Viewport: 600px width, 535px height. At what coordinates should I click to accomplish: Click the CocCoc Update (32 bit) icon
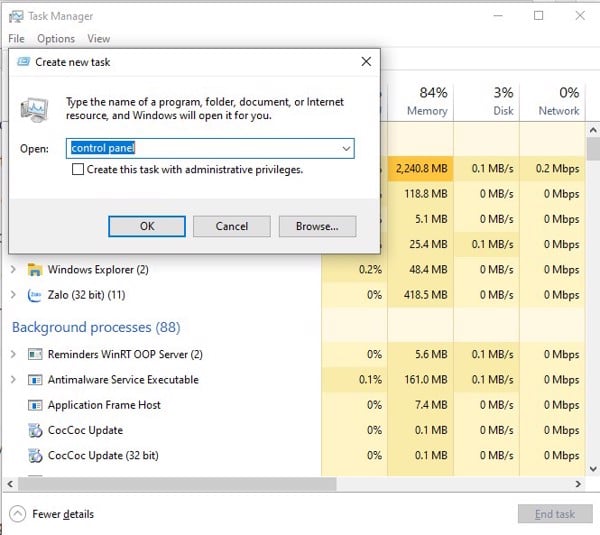(35, 455)
